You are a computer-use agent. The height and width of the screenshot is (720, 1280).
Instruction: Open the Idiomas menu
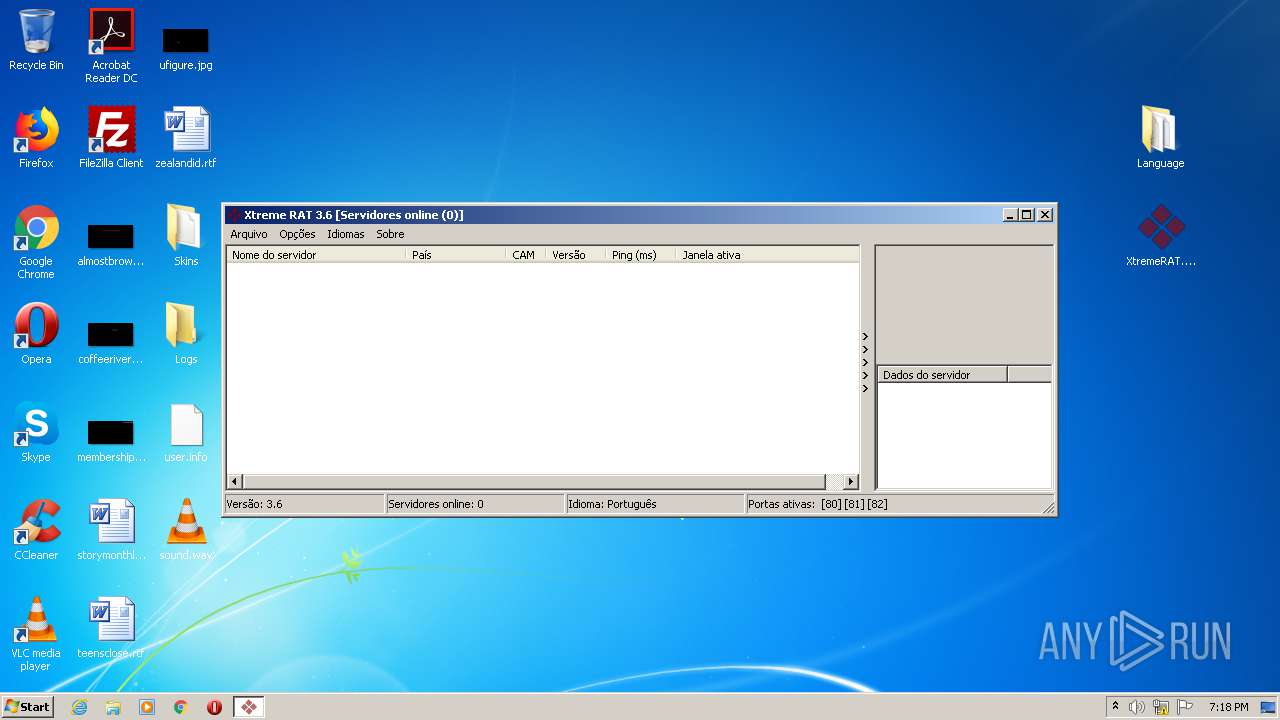coord(346,234)
